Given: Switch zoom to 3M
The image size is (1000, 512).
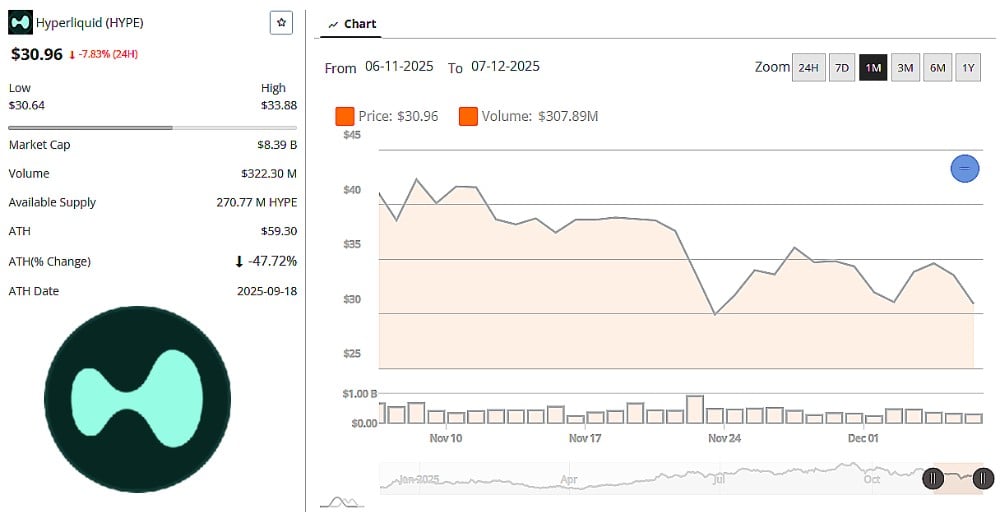Looking at the screenshot, I should [x=905, y=68].
